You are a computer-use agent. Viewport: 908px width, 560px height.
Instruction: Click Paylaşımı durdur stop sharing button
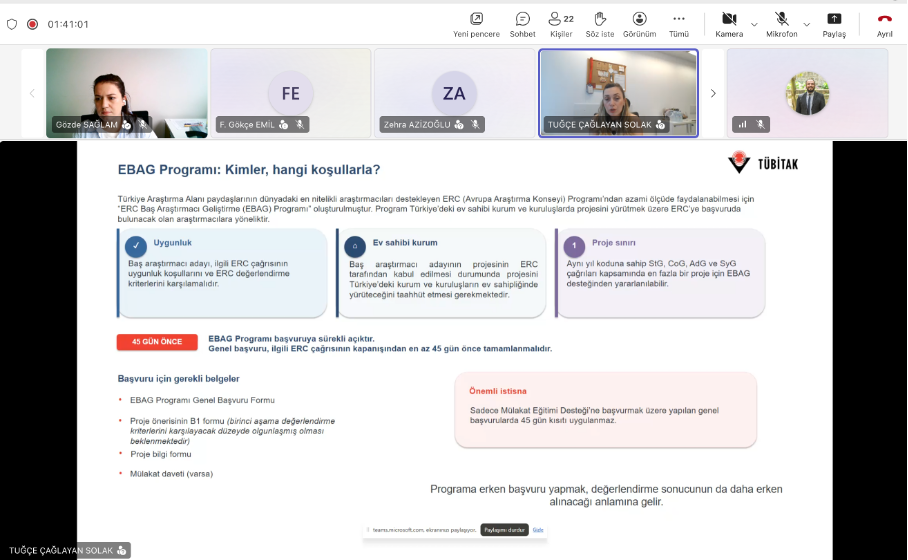pyautogui.click(x=504, y=530)
